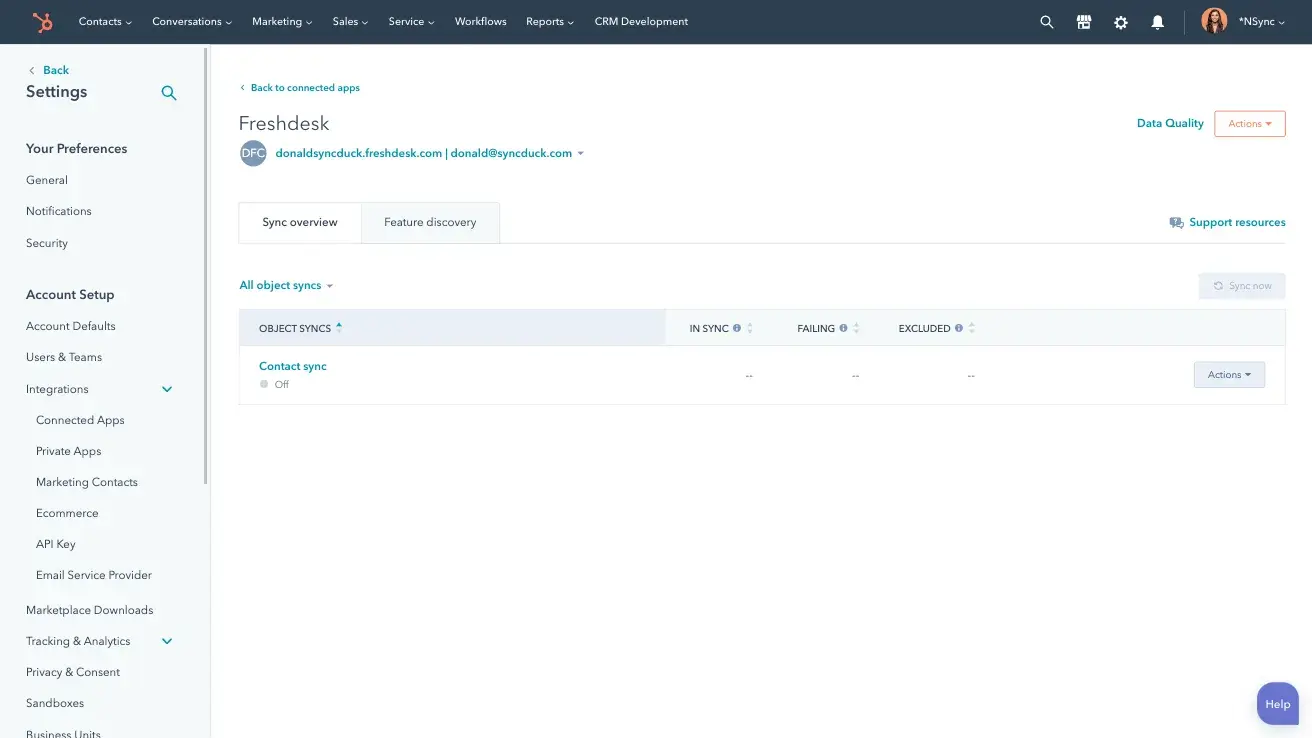1312x738 pixels.
Task: Select Connected Apps in the sidebar
Action: 79,419
